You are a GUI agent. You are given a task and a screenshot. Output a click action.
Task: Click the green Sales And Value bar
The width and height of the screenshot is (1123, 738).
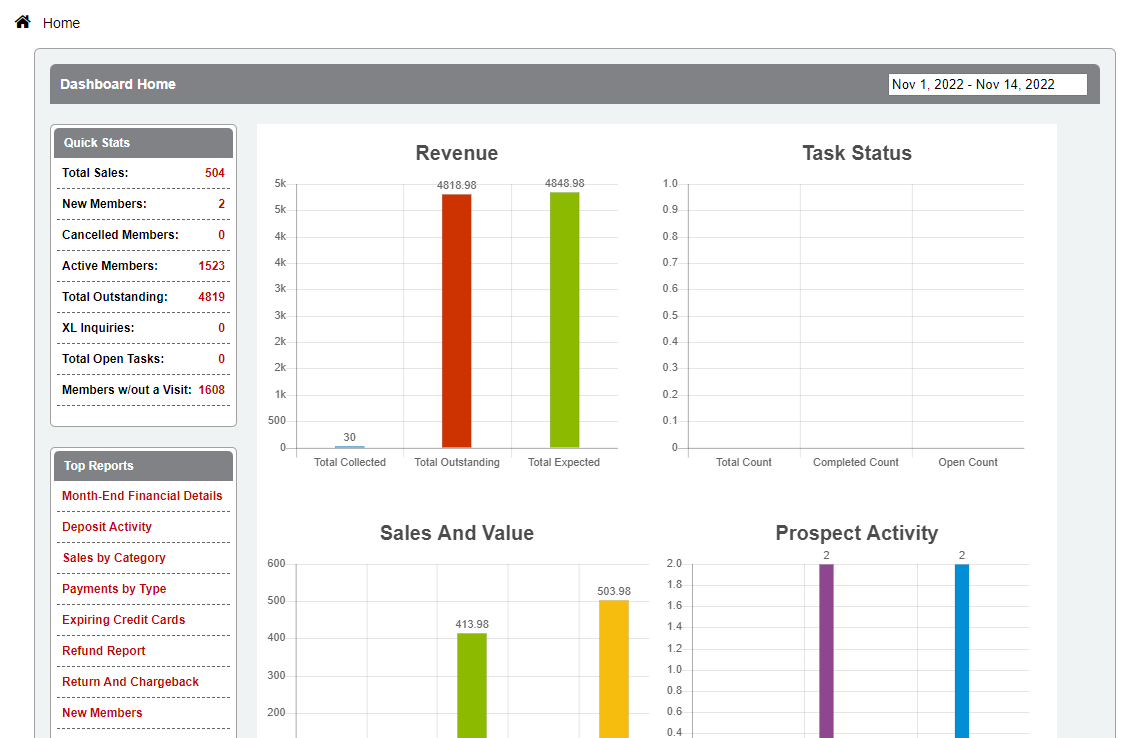(472, 685)
